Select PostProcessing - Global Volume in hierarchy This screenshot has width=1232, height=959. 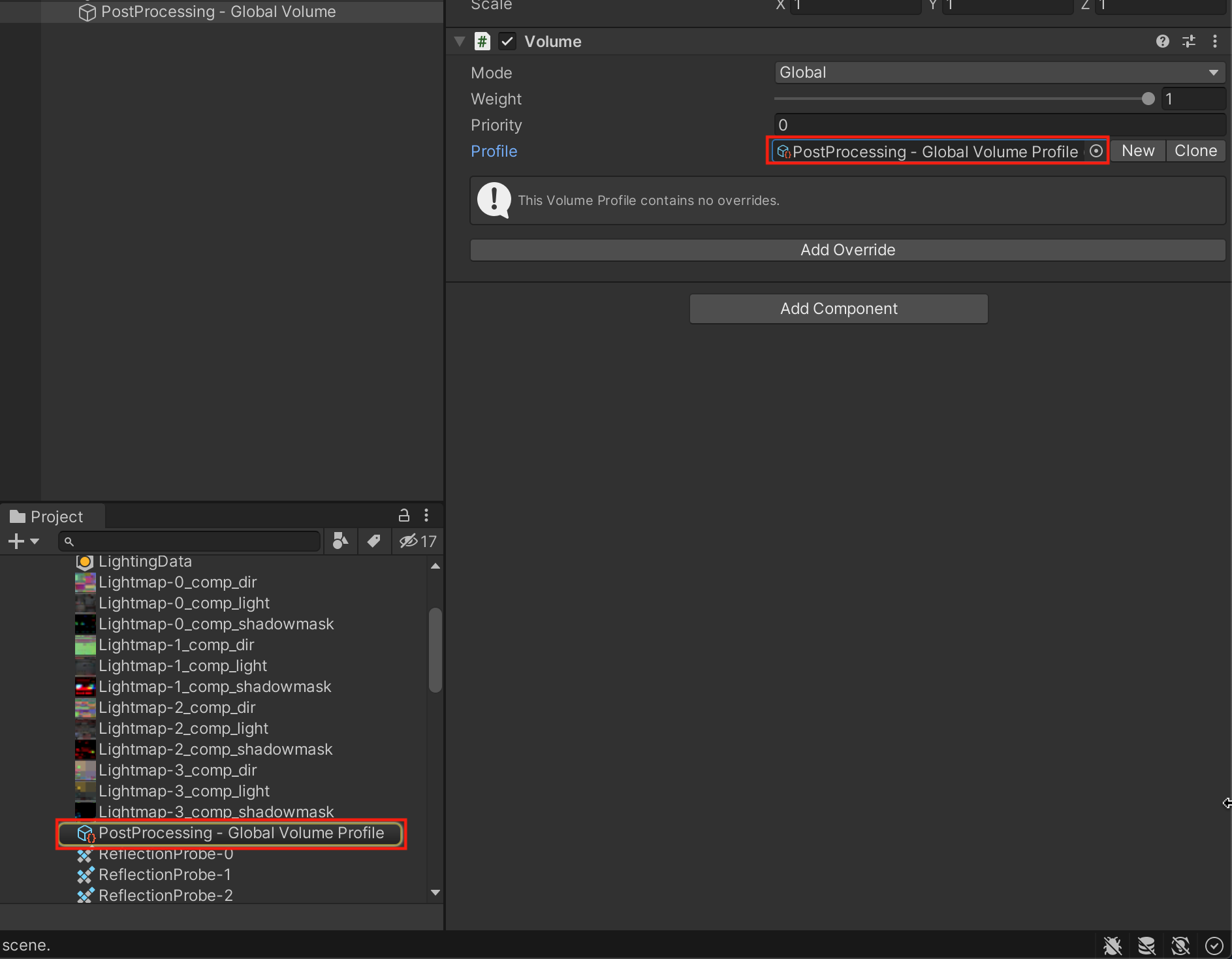coord(218,12)
